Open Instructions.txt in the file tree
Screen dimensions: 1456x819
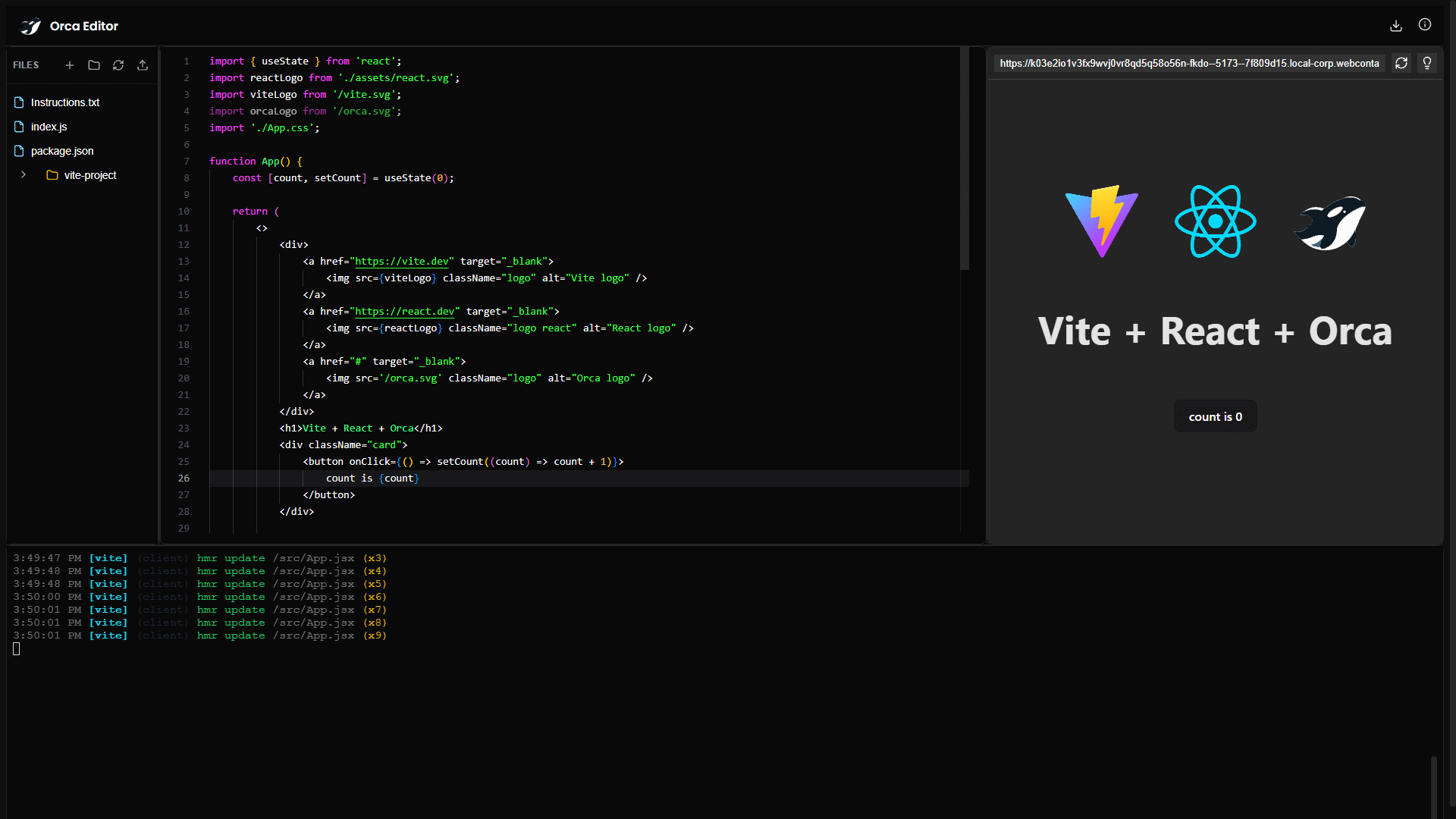[65, 102]
